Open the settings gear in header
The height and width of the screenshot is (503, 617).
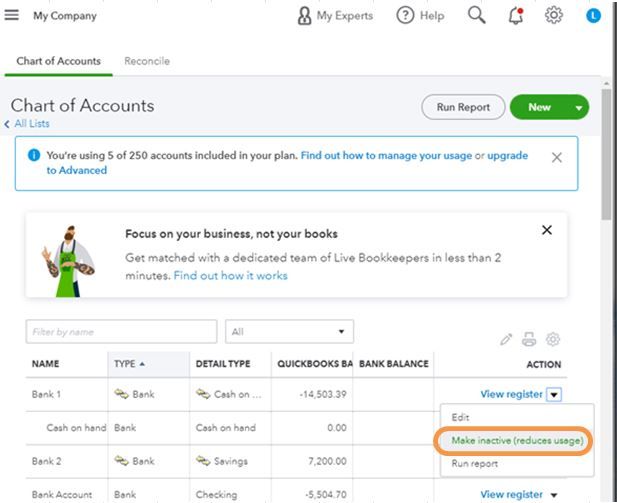pyautogui.click(x=554, y=15)
